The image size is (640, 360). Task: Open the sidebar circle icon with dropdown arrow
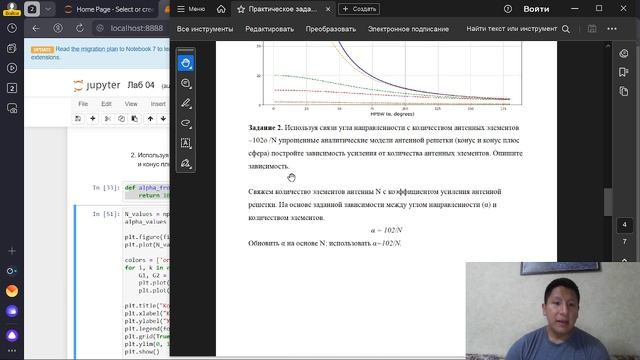[12, 271]
